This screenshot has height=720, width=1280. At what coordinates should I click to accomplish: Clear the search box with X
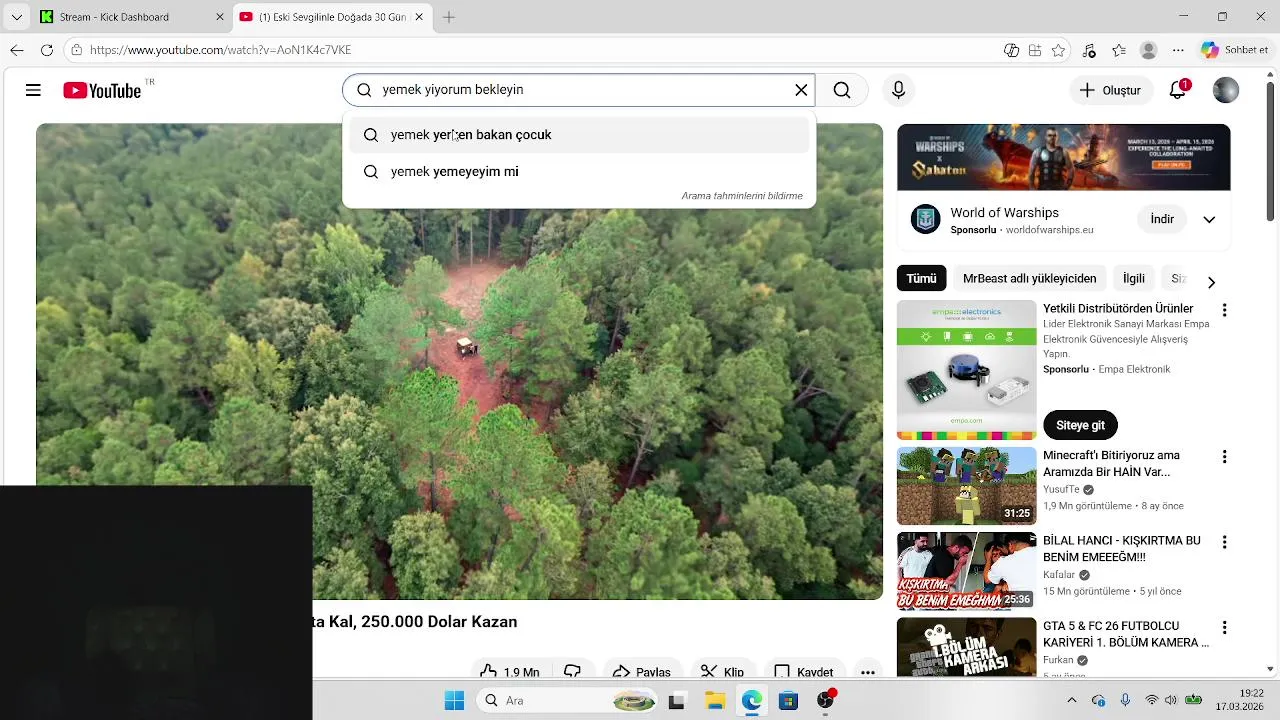pos(801,90)
